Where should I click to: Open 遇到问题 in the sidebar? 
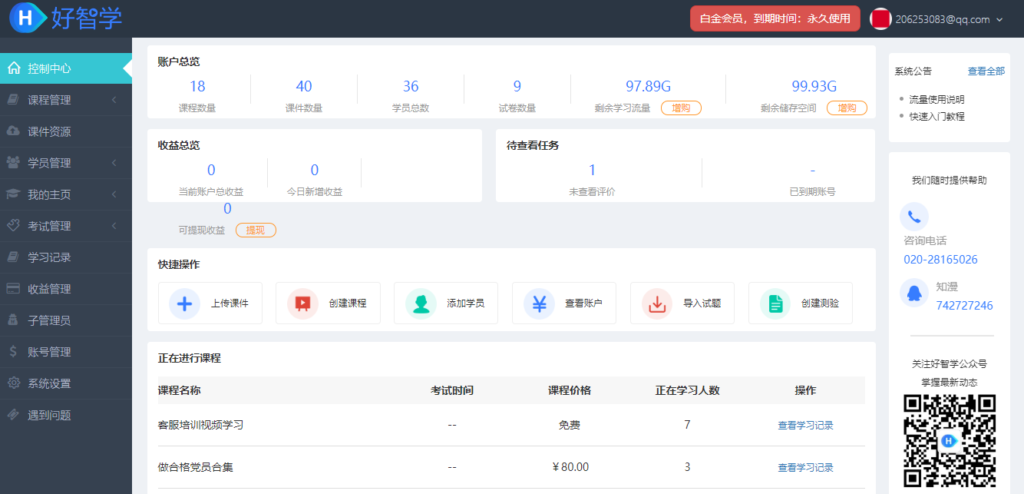coord(66,414)
